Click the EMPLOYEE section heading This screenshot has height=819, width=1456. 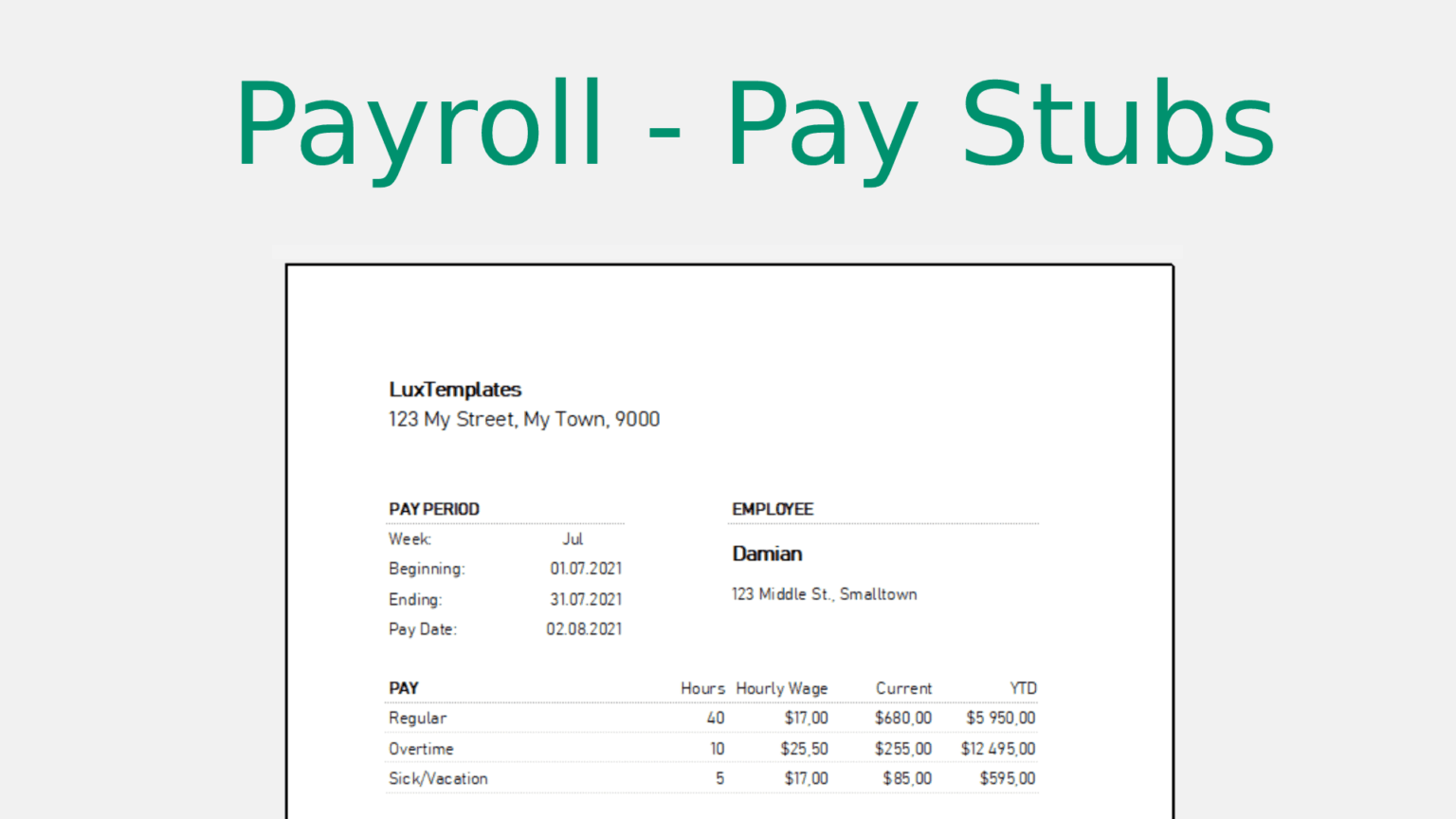[x=773, y=509]
